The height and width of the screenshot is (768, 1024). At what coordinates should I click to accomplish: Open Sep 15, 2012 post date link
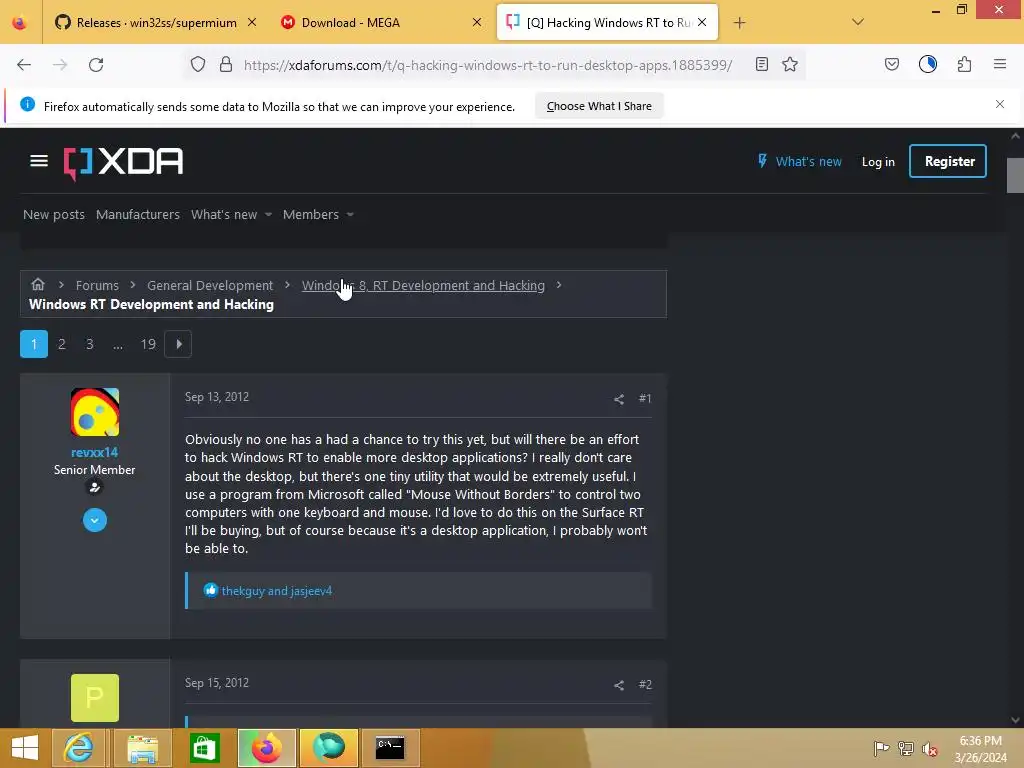(x=217, y=683)
